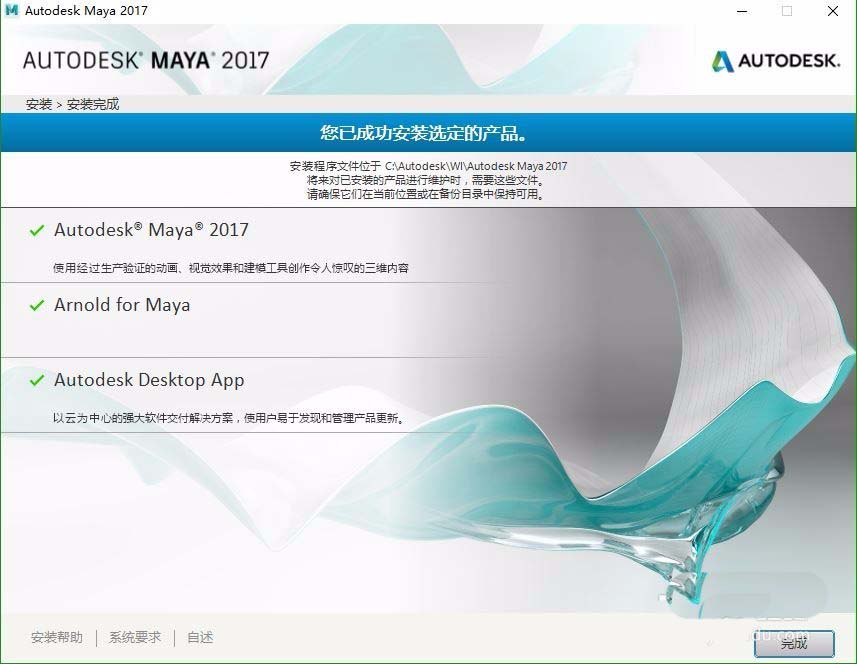Screen dimensions: 857x664
Task: Click green checkmark beside Autodesk Maya 2017
Action: pos(37,230)
